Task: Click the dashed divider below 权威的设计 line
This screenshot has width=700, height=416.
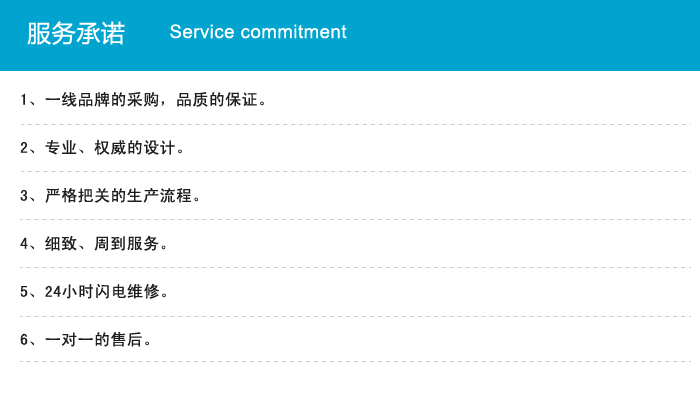Action: 355,171
